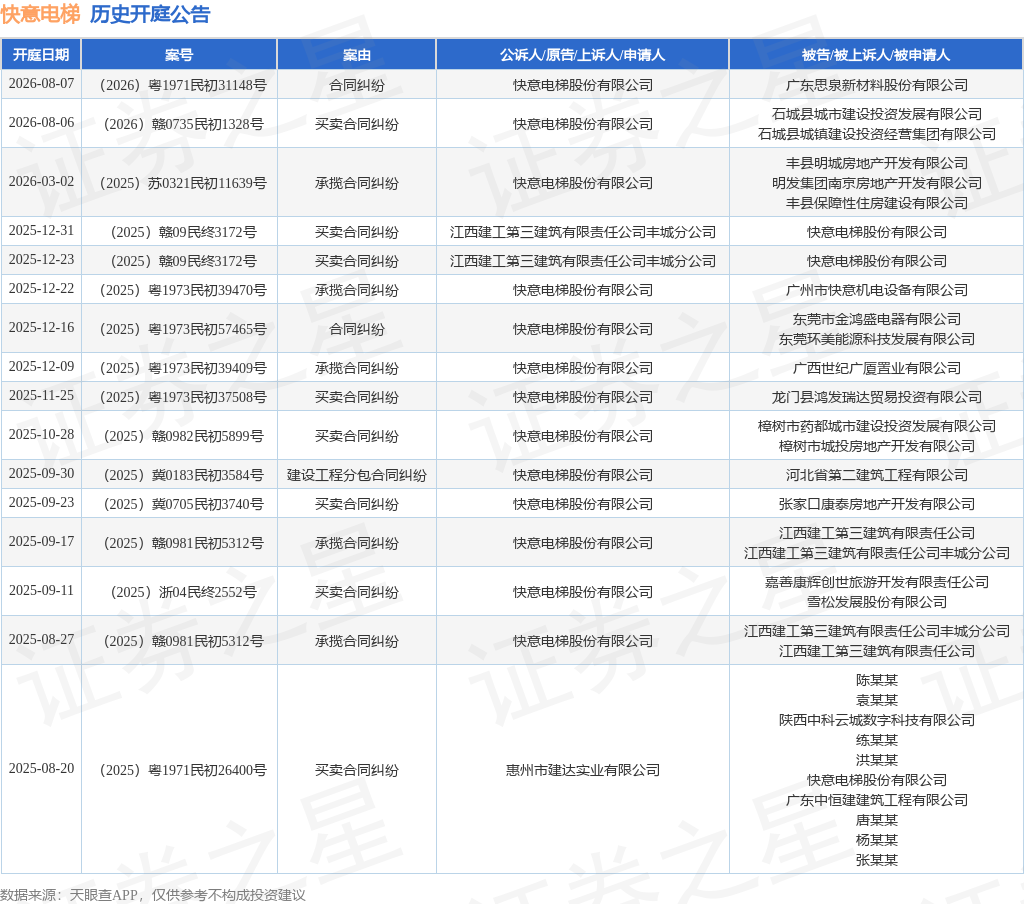
Task: Select defendant 广西世纪广厦置业有限公司
Action: [876, 368]
